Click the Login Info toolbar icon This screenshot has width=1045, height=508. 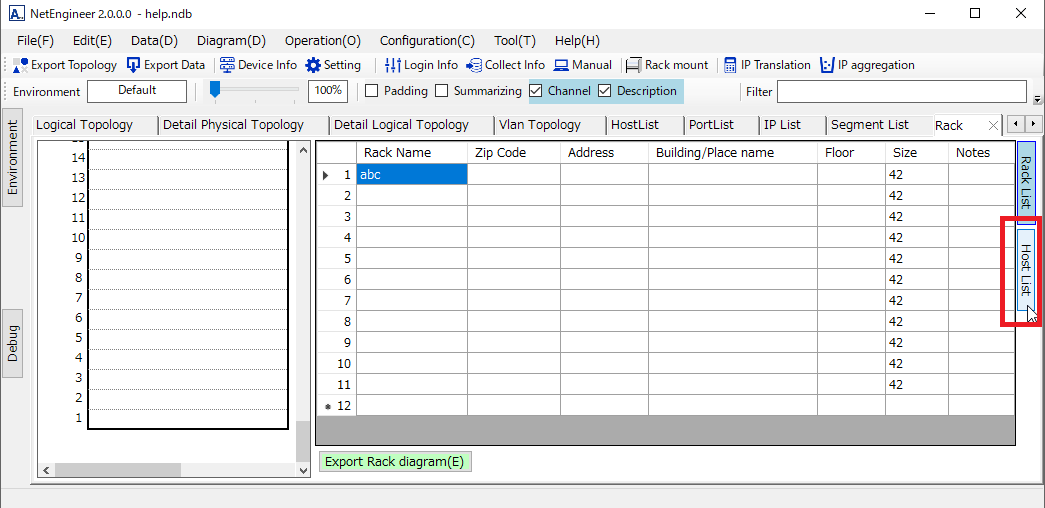(x=393, y=65)
